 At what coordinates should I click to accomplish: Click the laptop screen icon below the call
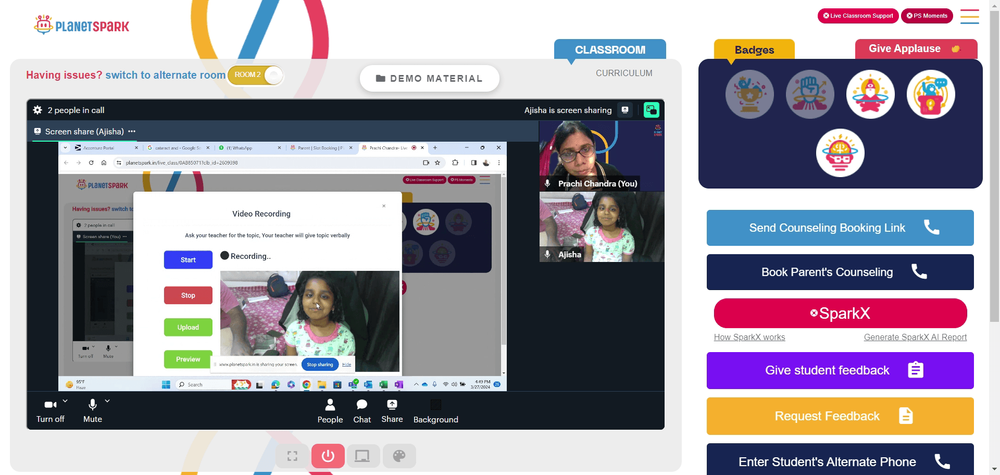(x=363, y=456)
